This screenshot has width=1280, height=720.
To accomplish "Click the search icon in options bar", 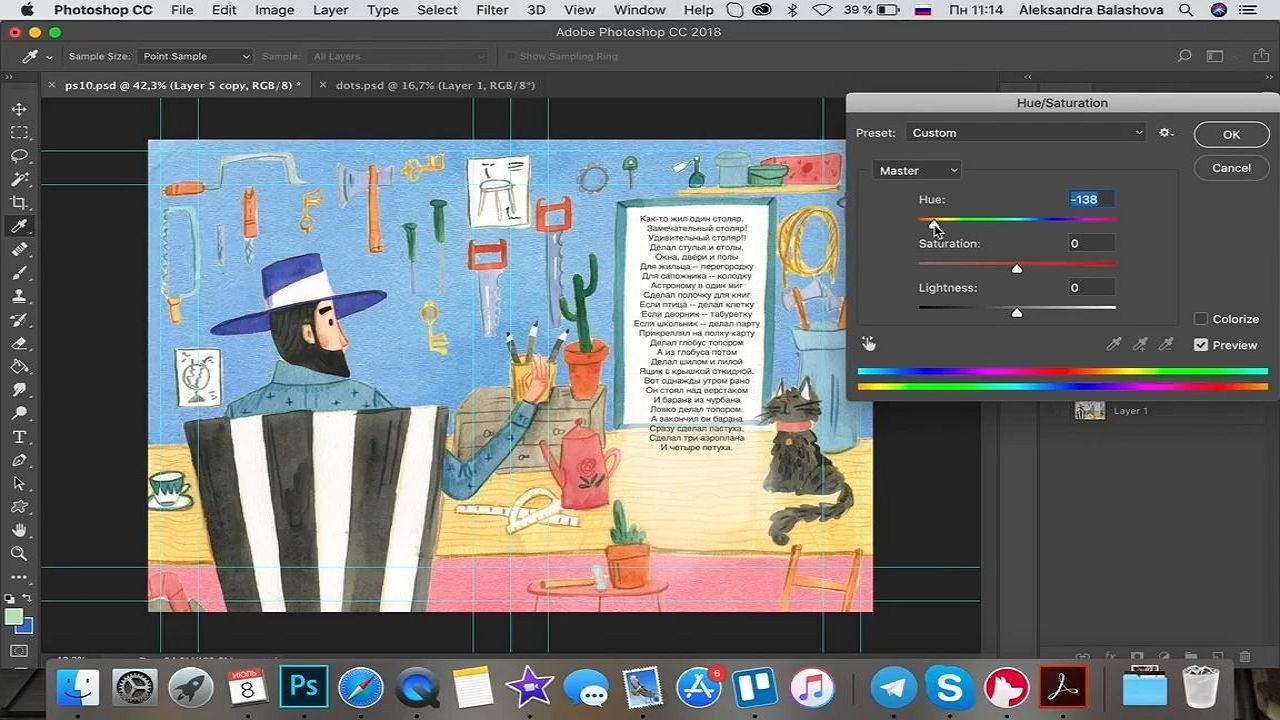I will [1184, 56].
